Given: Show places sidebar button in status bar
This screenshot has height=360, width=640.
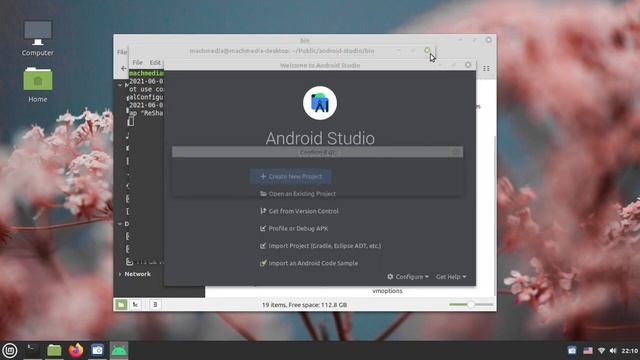Looking at the screenshot, I should [121, 304].
